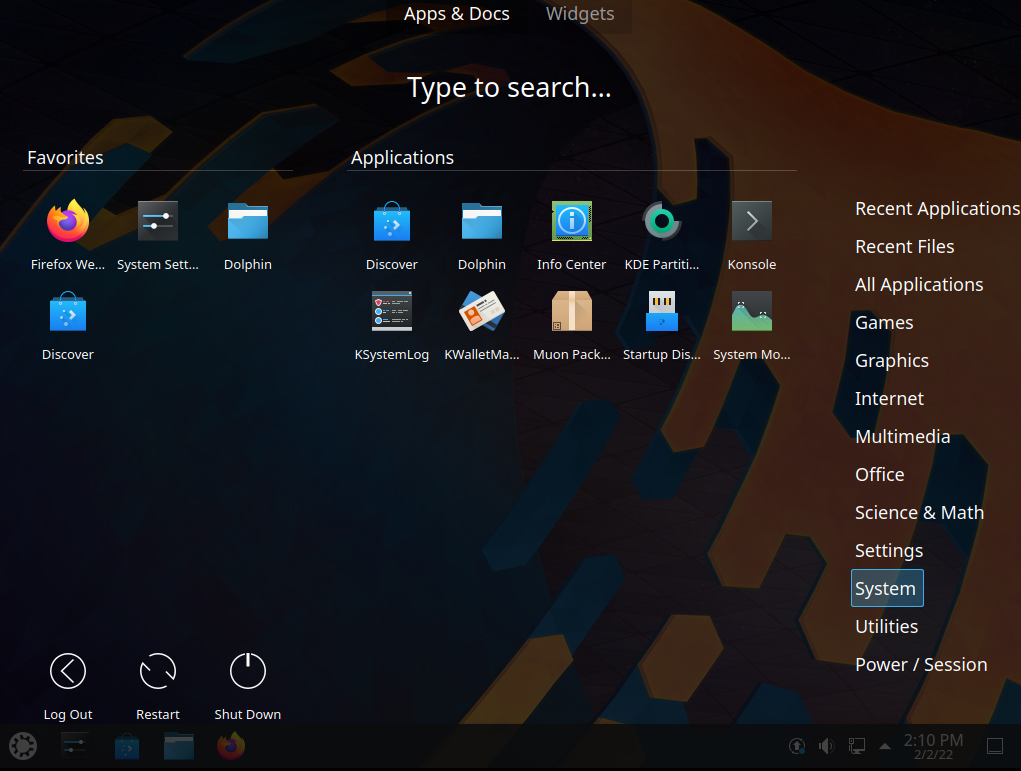Viewport: 1021px width, 771px height.
Task: Select the Multimedia category
Action: point(902,436)
